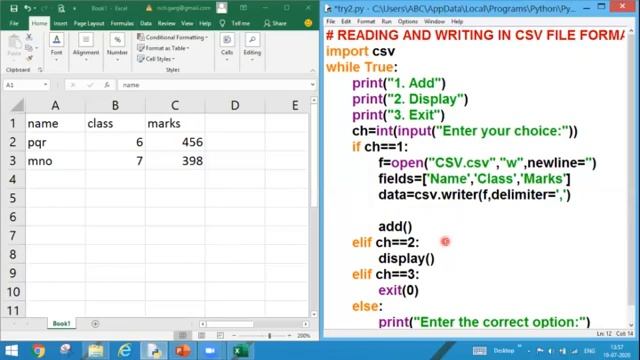
Task: Open PowerPoint from the taskbar
Action: (182, 351)
